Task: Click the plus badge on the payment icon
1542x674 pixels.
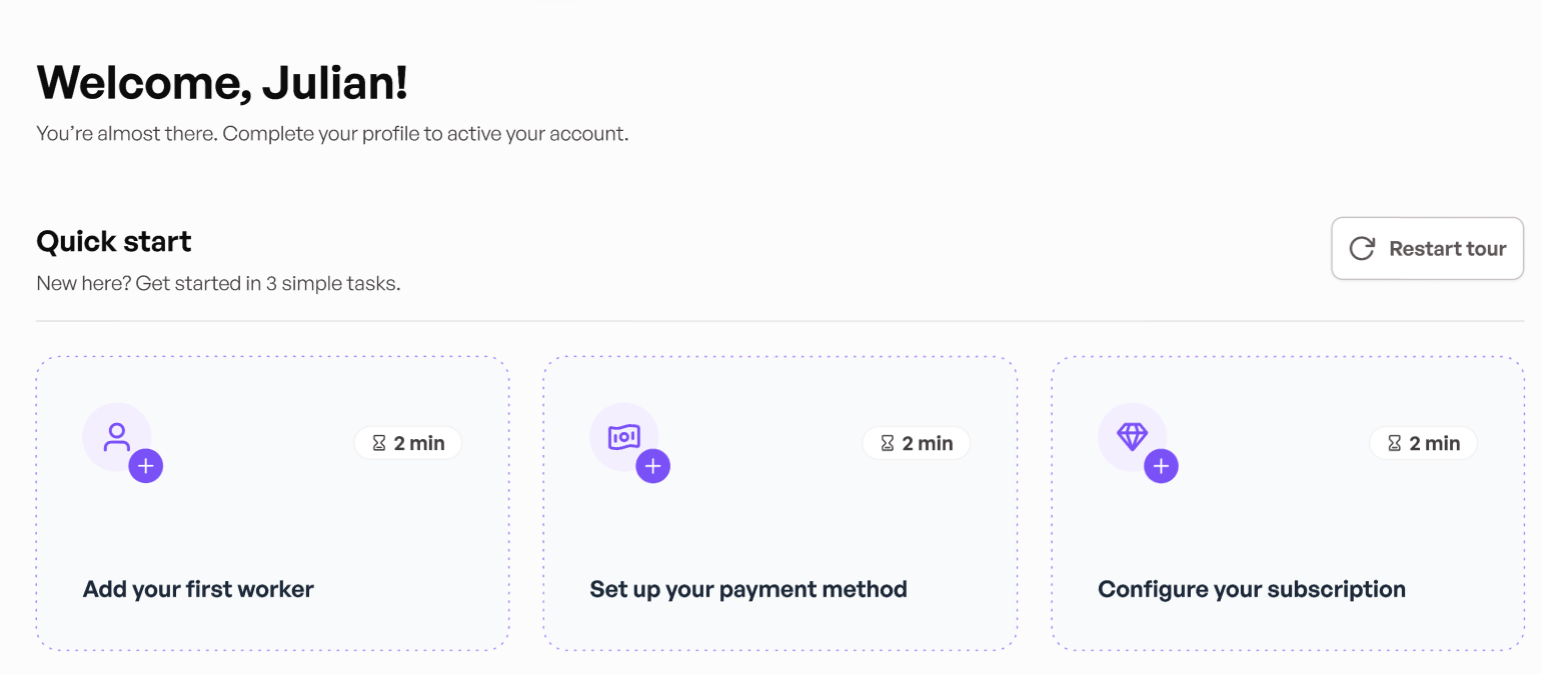Action: coord(653,466)
